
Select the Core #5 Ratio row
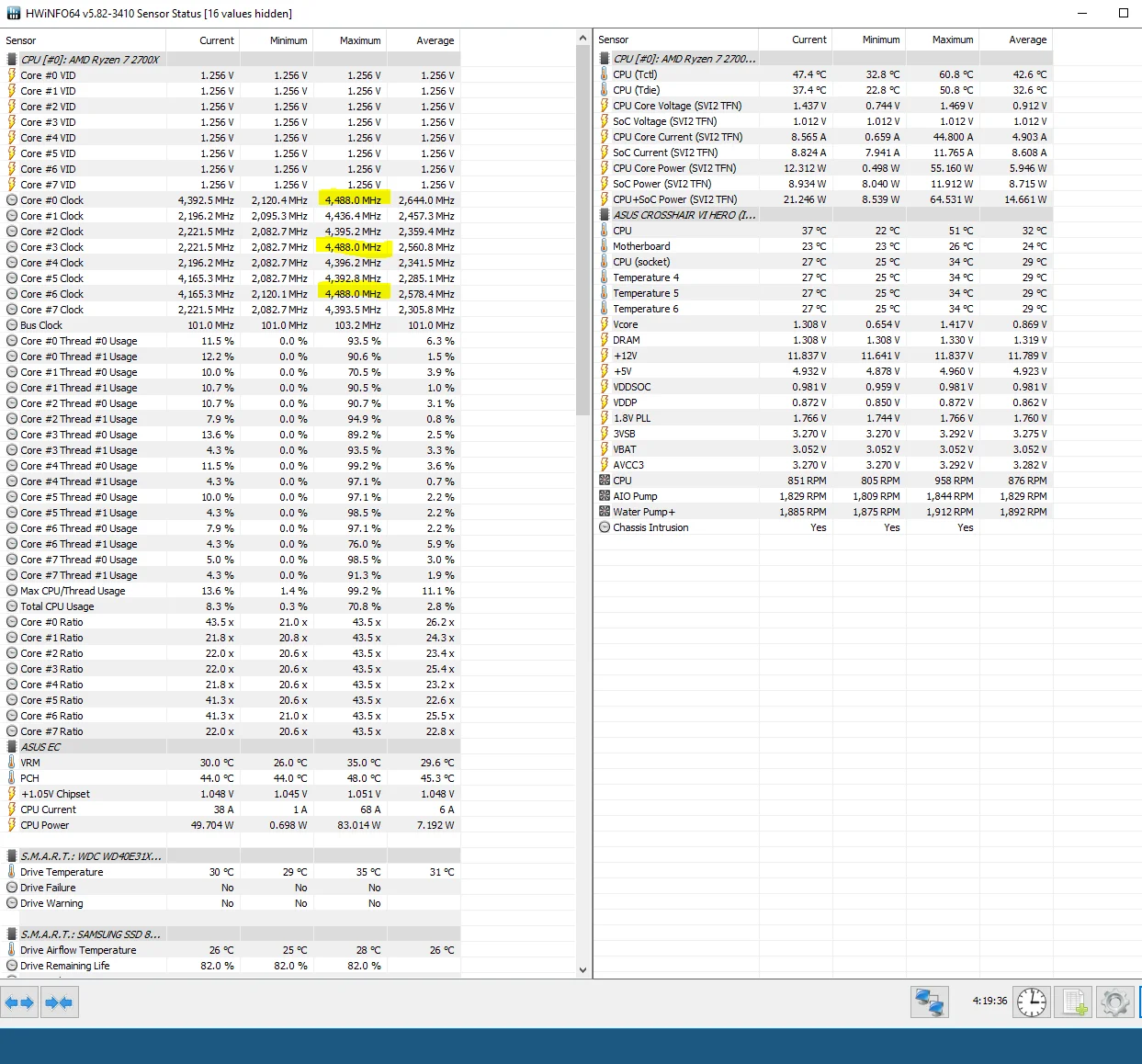230,700
